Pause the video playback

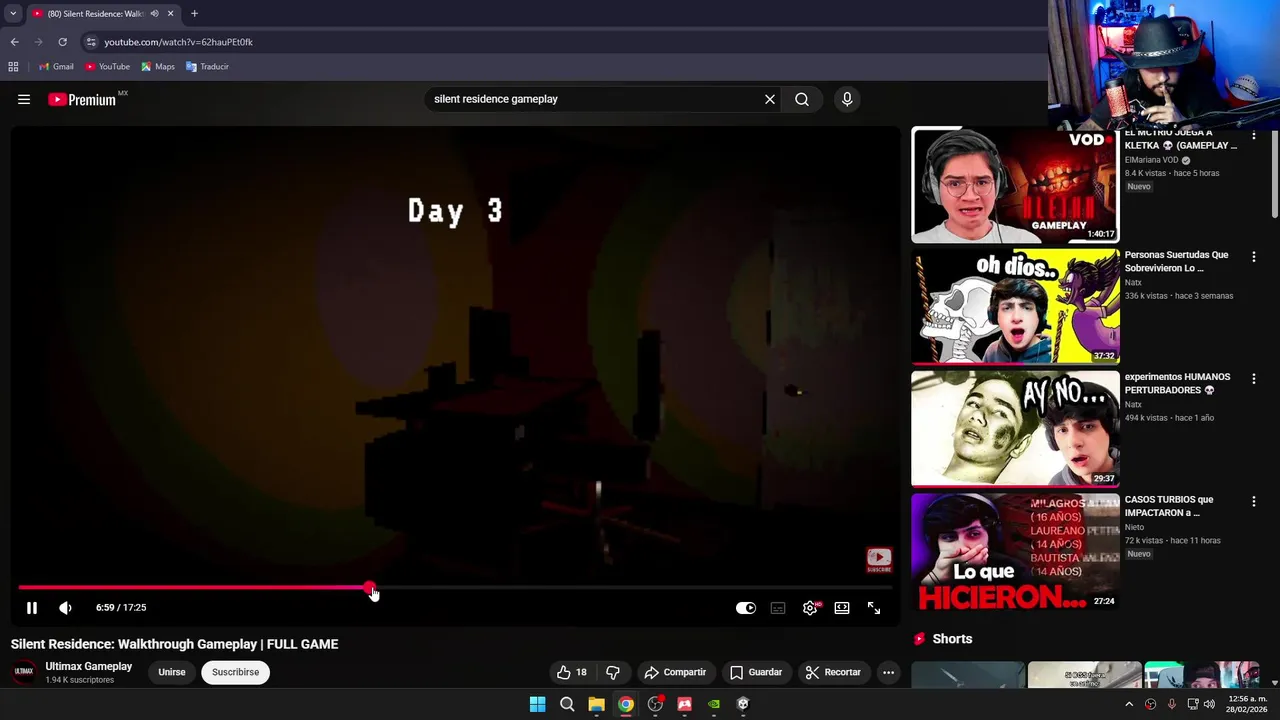(x=32, y=608)
